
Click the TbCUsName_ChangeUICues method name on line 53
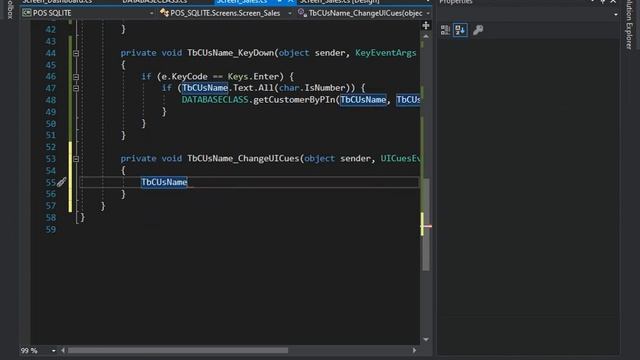tap(243, 158)
